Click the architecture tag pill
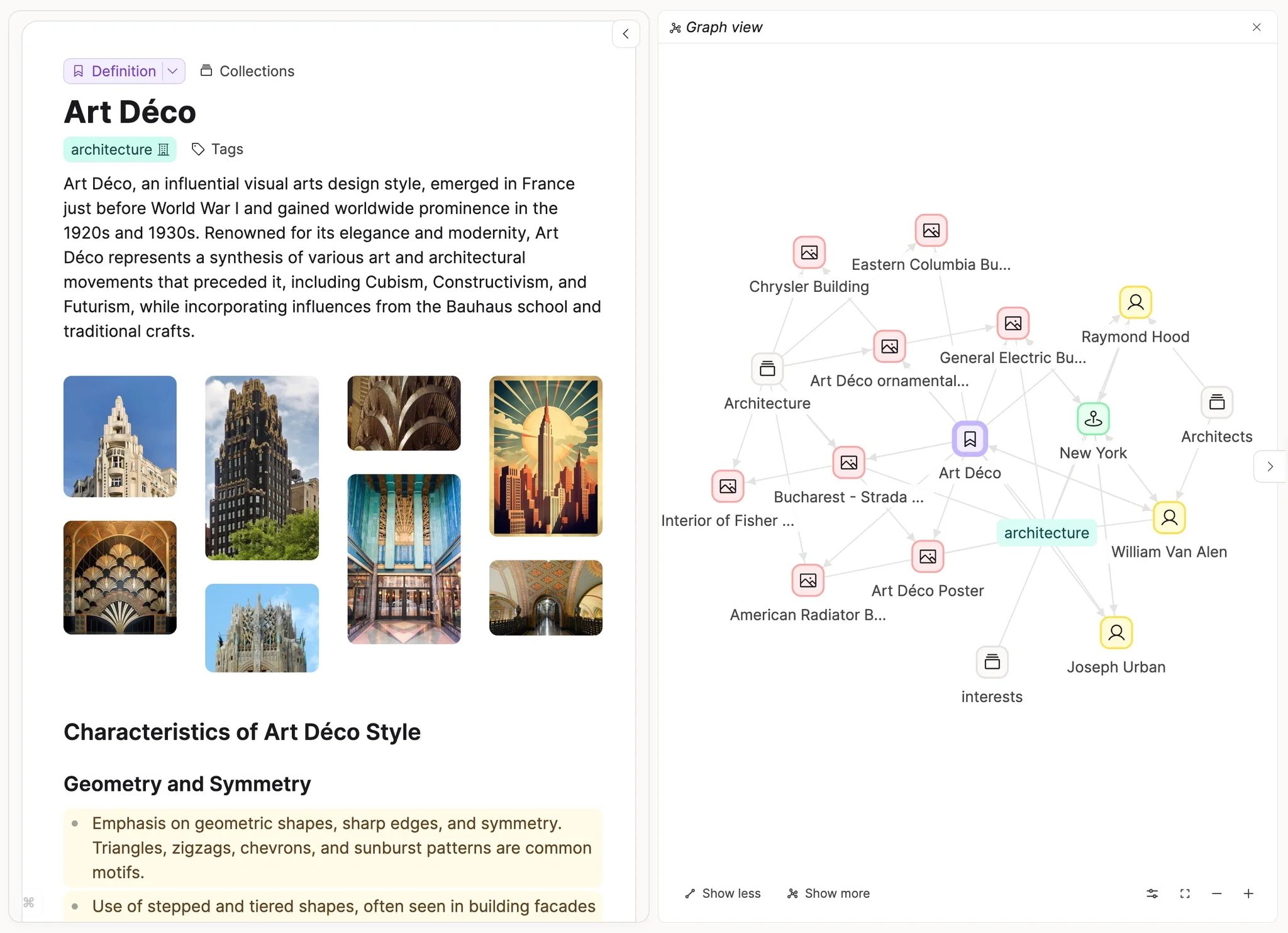This screenshot has width=1288, height=933. pos(119,149)
